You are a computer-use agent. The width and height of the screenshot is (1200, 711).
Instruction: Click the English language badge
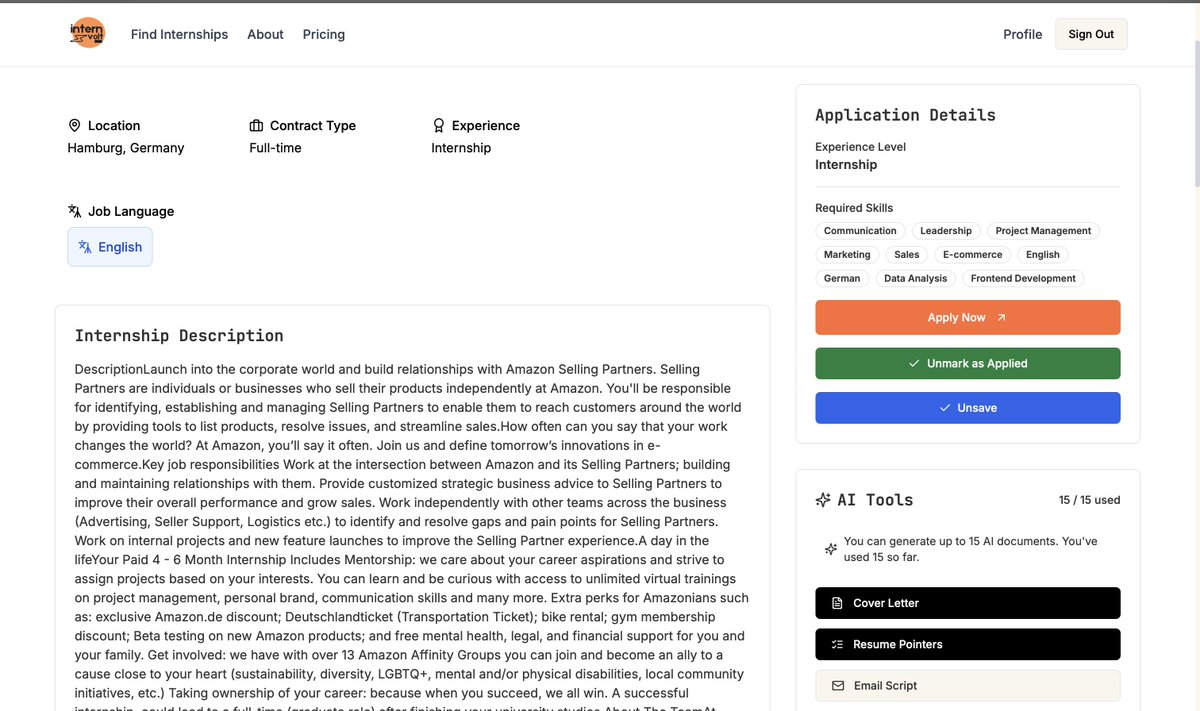click(x=110, y=247)
